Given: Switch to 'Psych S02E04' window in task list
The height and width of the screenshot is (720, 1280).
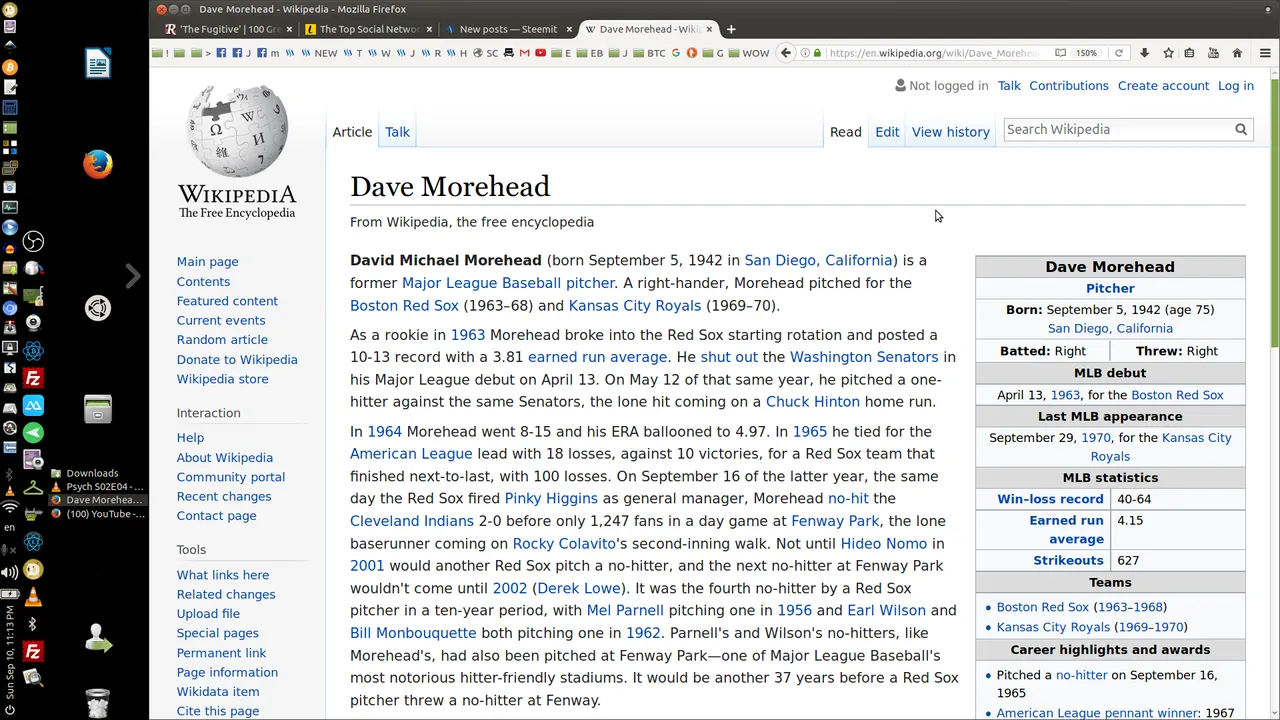Looking at the screenshot, I should 97,487.
